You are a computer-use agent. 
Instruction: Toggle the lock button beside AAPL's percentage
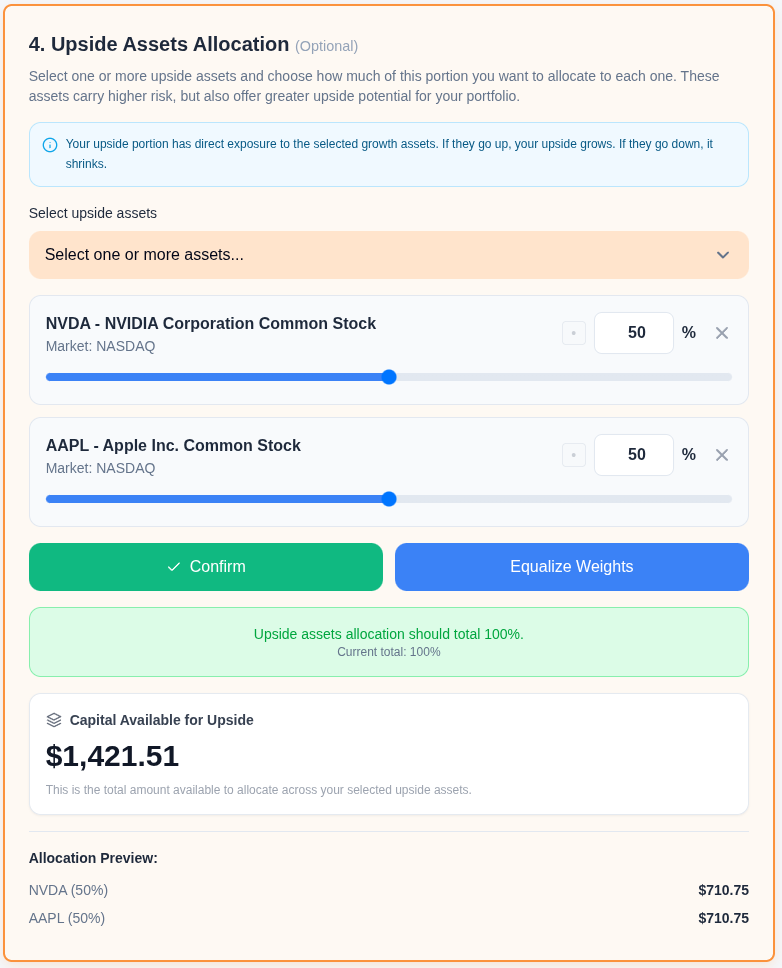coord(574,455)
